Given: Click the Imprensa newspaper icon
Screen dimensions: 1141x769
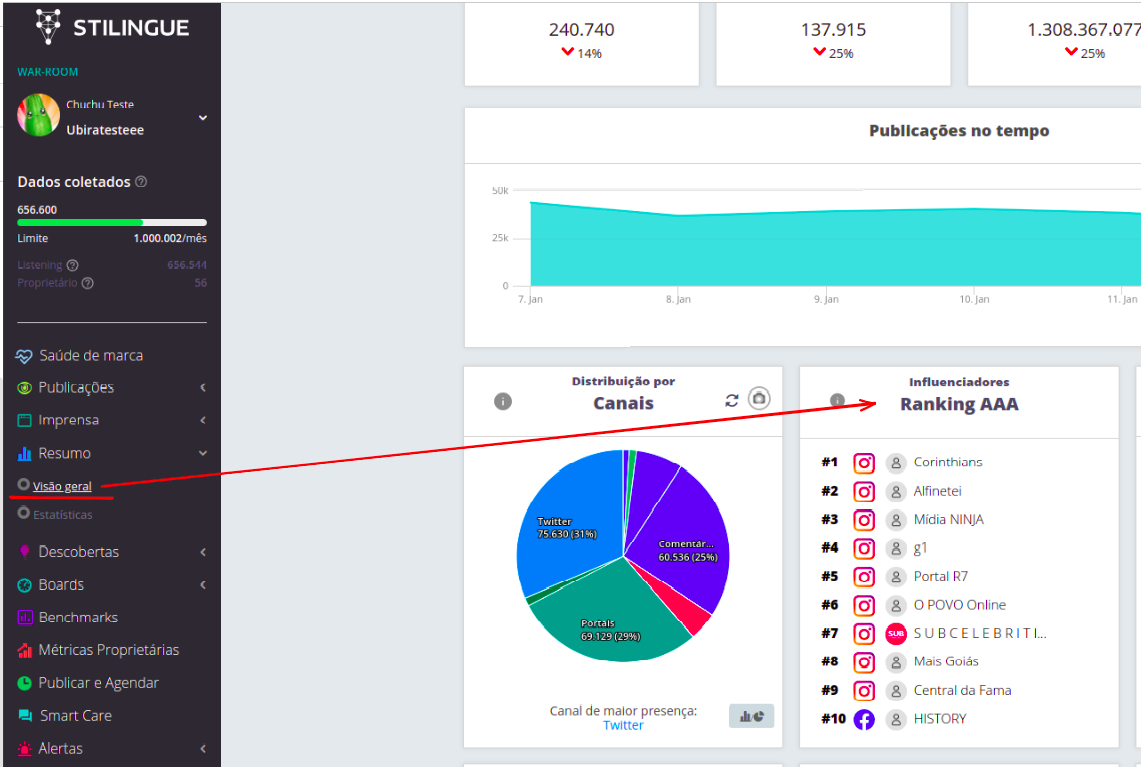Looking at the screenshot, I should (24, 421).
